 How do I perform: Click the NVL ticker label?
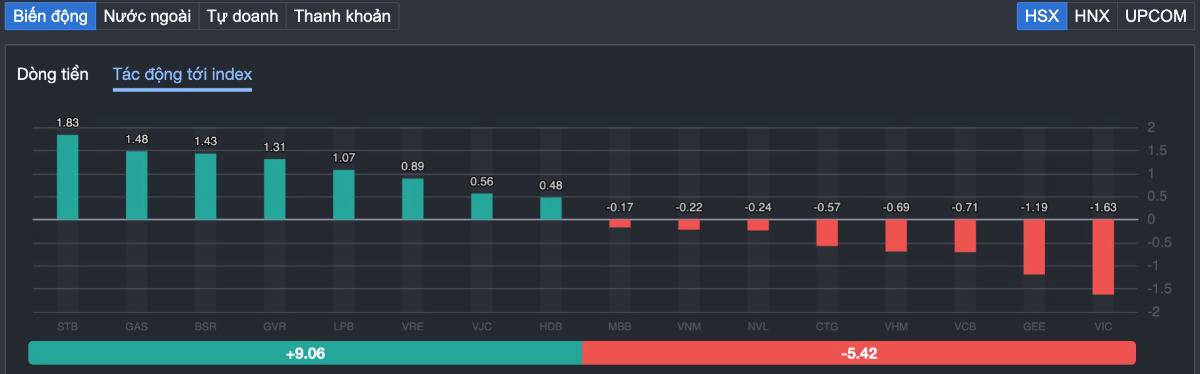(758, 327)
